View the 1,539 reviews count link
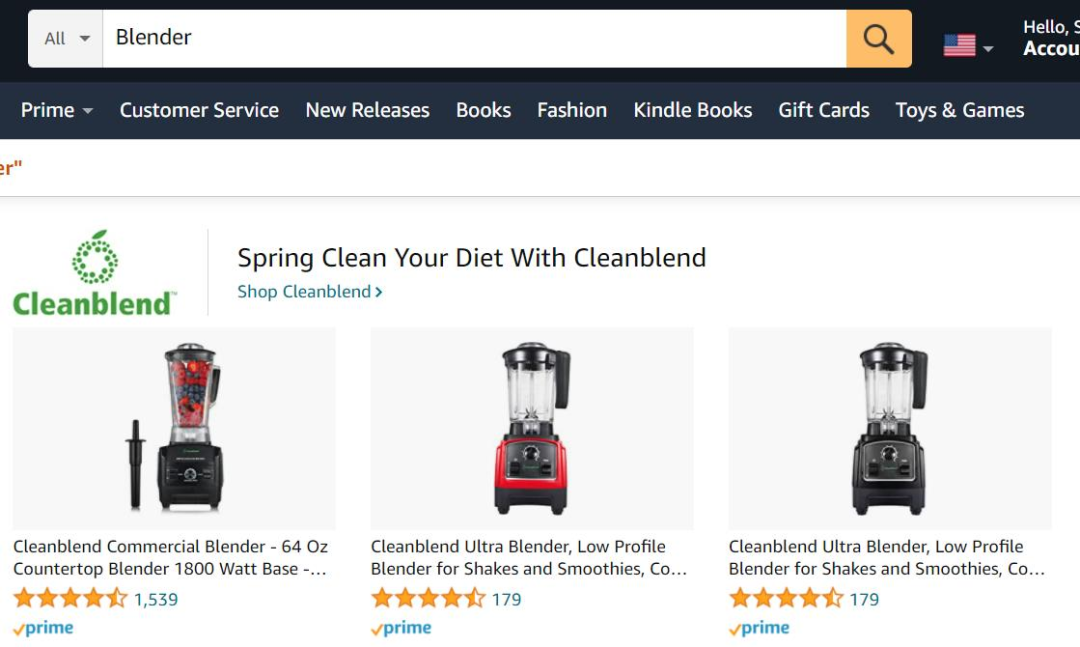Viewport: 1080px width, 647px height. coord(156,599)
